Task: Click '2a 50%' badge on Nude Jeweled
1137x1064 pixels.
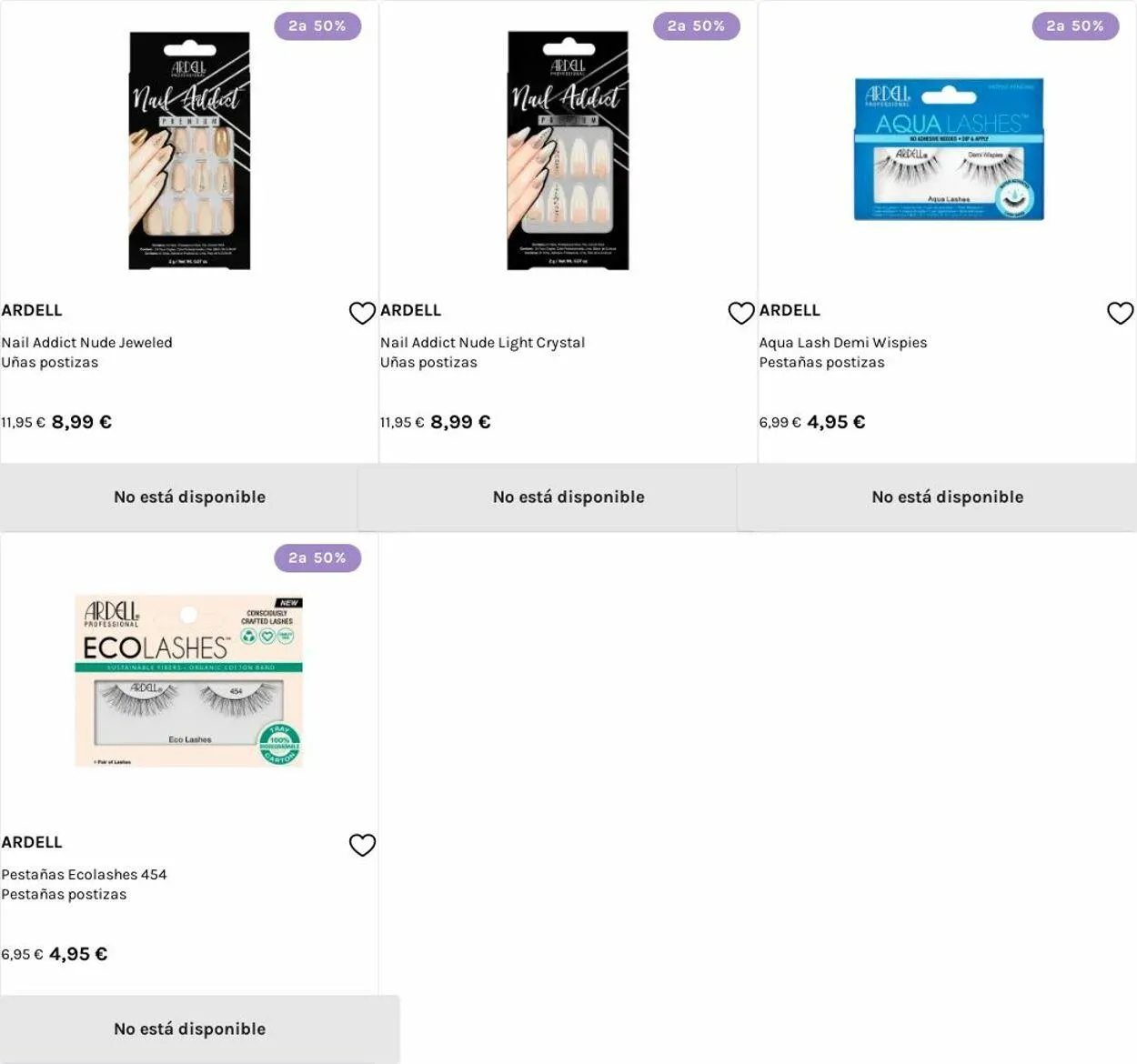Action: point(317,26)
